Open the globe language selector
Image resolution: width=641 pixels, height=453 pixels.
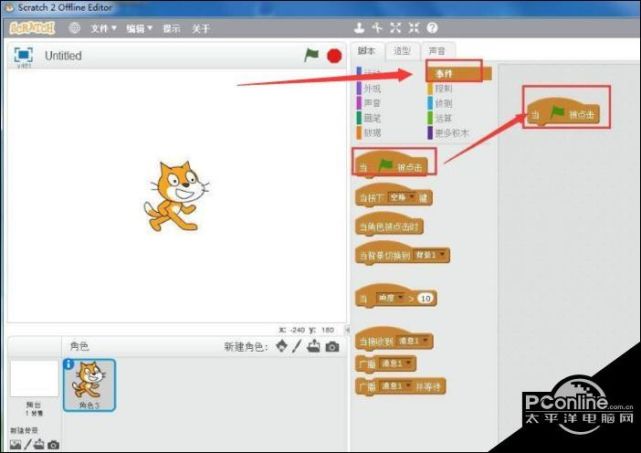[x=74, y=28]
